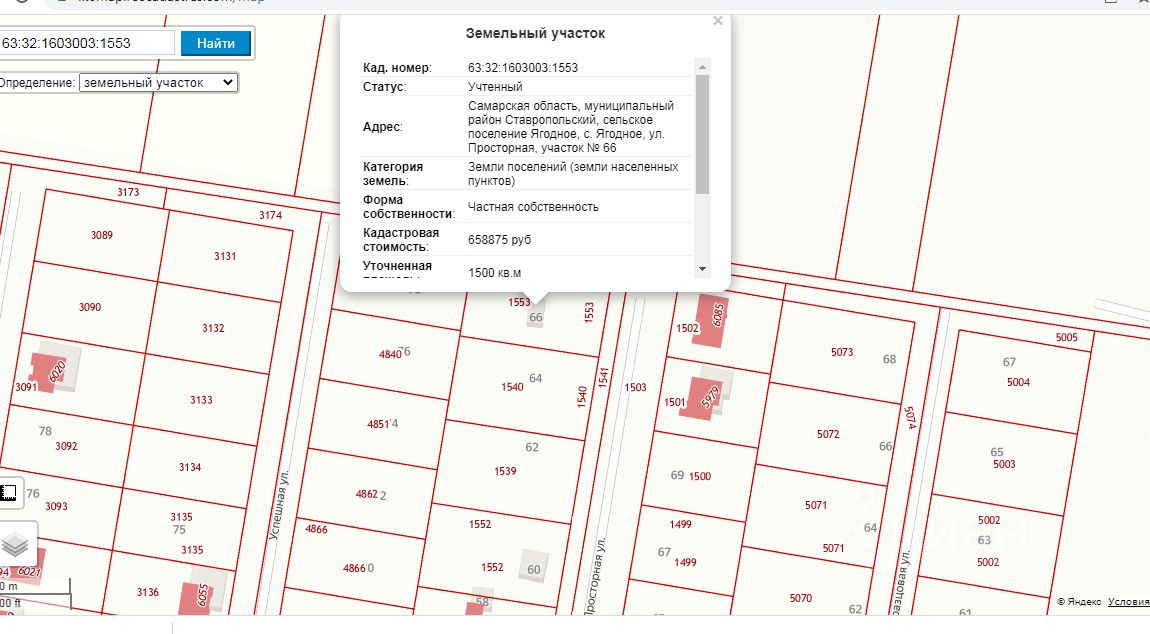Select parcel 5072 on the map
This screenshot has height=634, width=1150.
click(x=828, y=434)
